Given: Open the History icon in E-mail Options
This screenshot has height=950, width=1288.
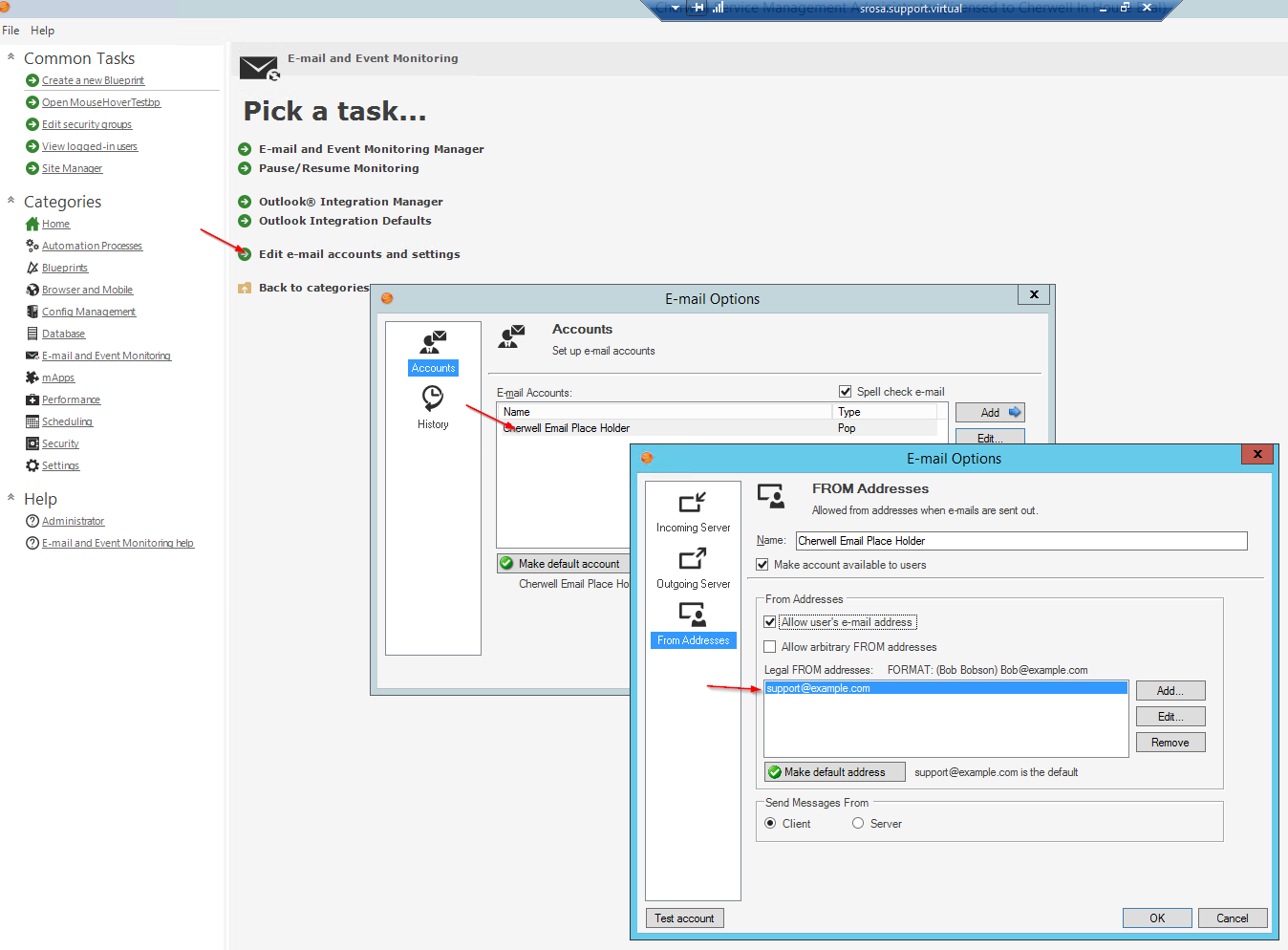Looking at the screenshot, I should pyautogui.click(x=433, y=398).
